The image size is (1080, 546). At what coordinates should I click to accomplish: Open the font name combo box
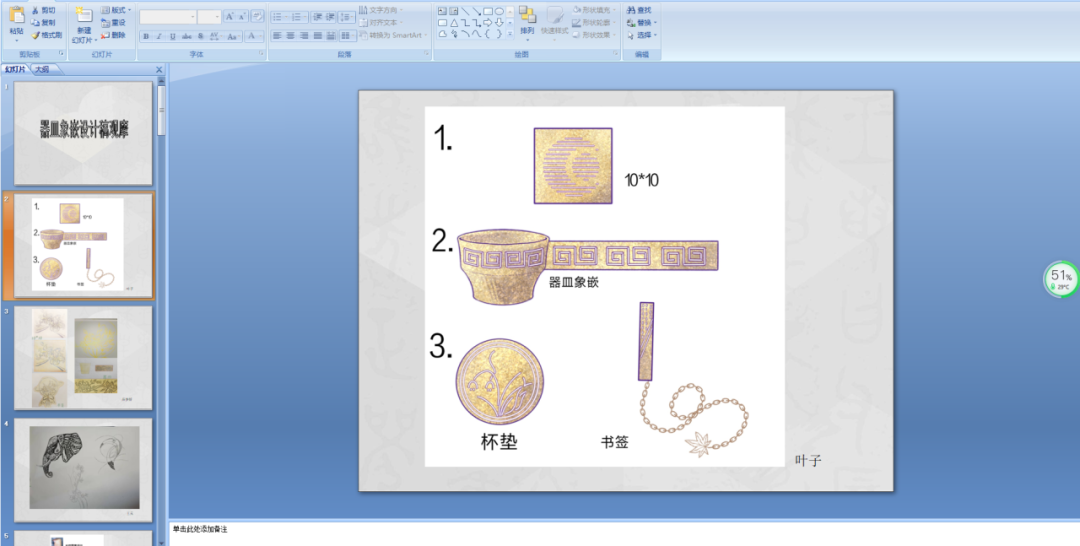click(168, 17)
